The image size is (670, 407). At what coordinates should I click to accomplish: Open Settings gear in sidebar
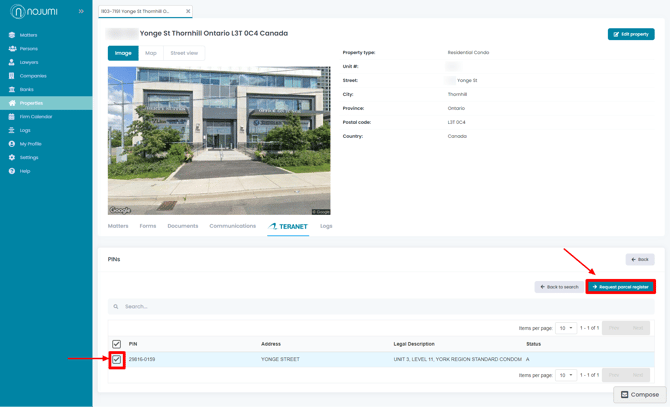pyautogui.click(x=12, y=157)
